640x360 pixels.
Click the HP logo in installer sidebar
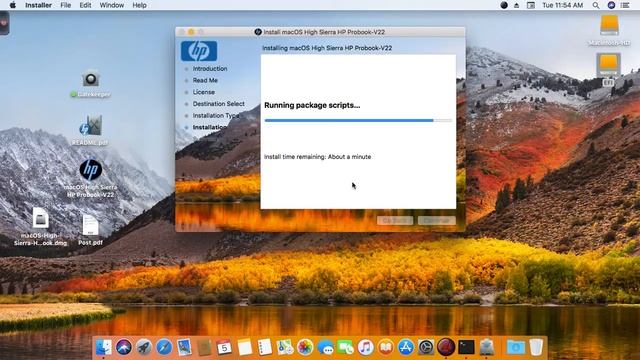(x=199, y=51)
